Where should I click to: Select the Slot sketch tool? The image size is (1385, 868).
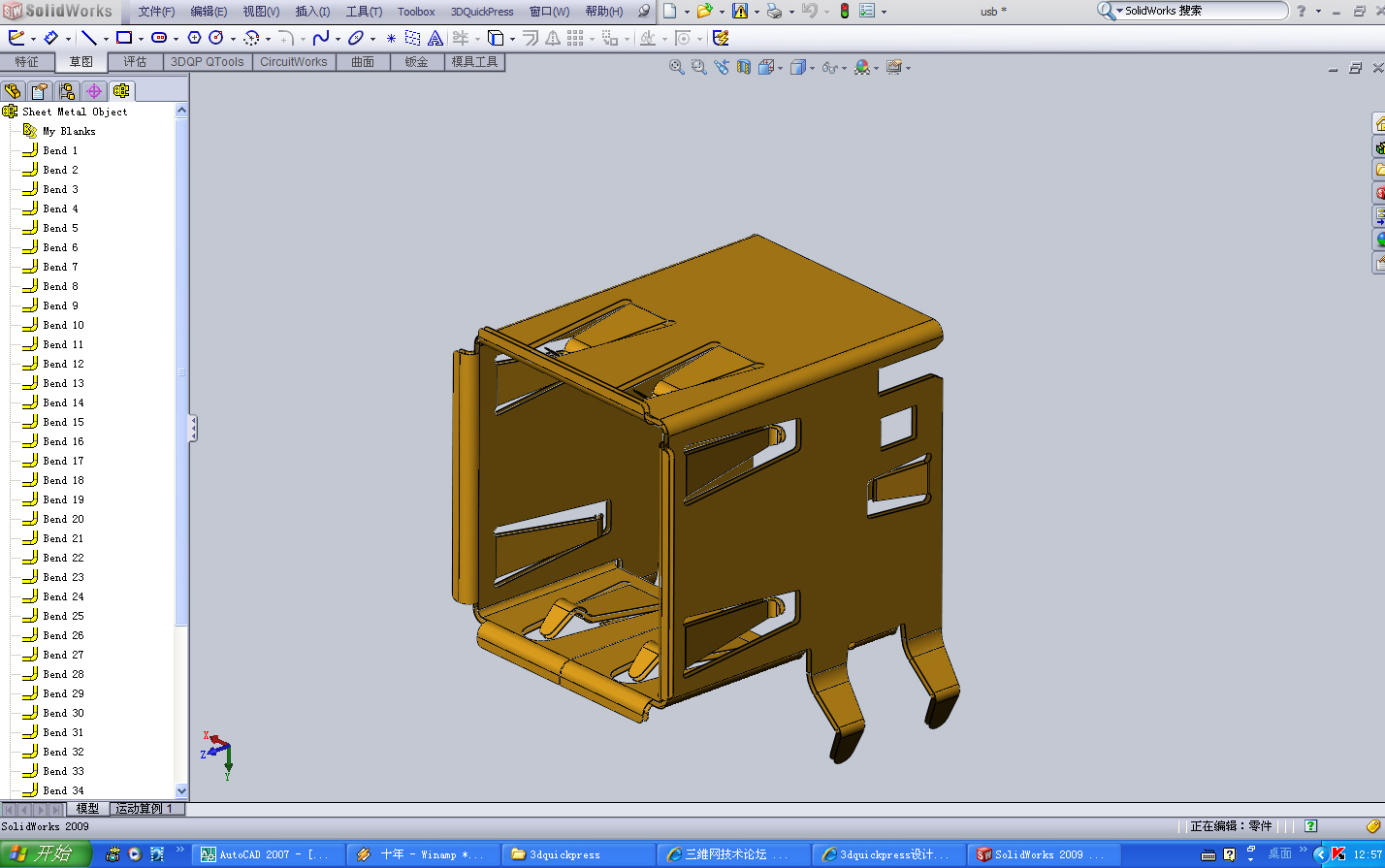tap(159, 38)
